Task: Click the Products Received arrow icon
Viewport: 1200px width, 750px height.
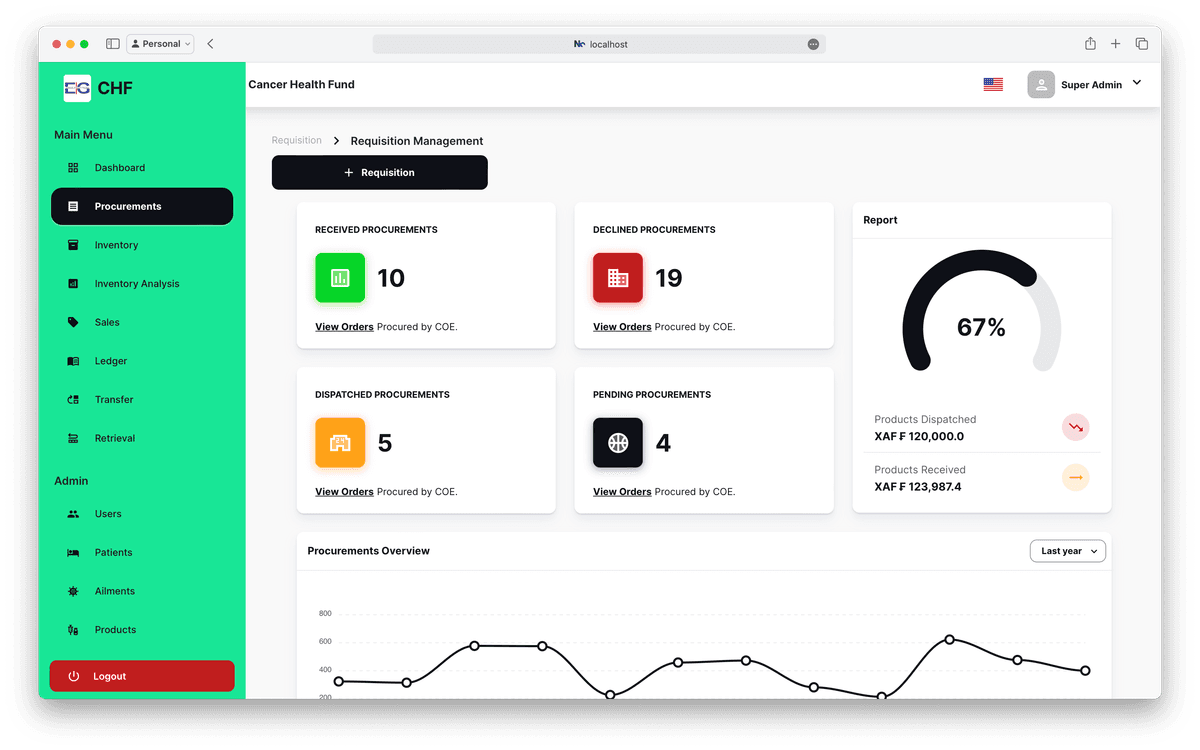Action: coord(1075,478)
